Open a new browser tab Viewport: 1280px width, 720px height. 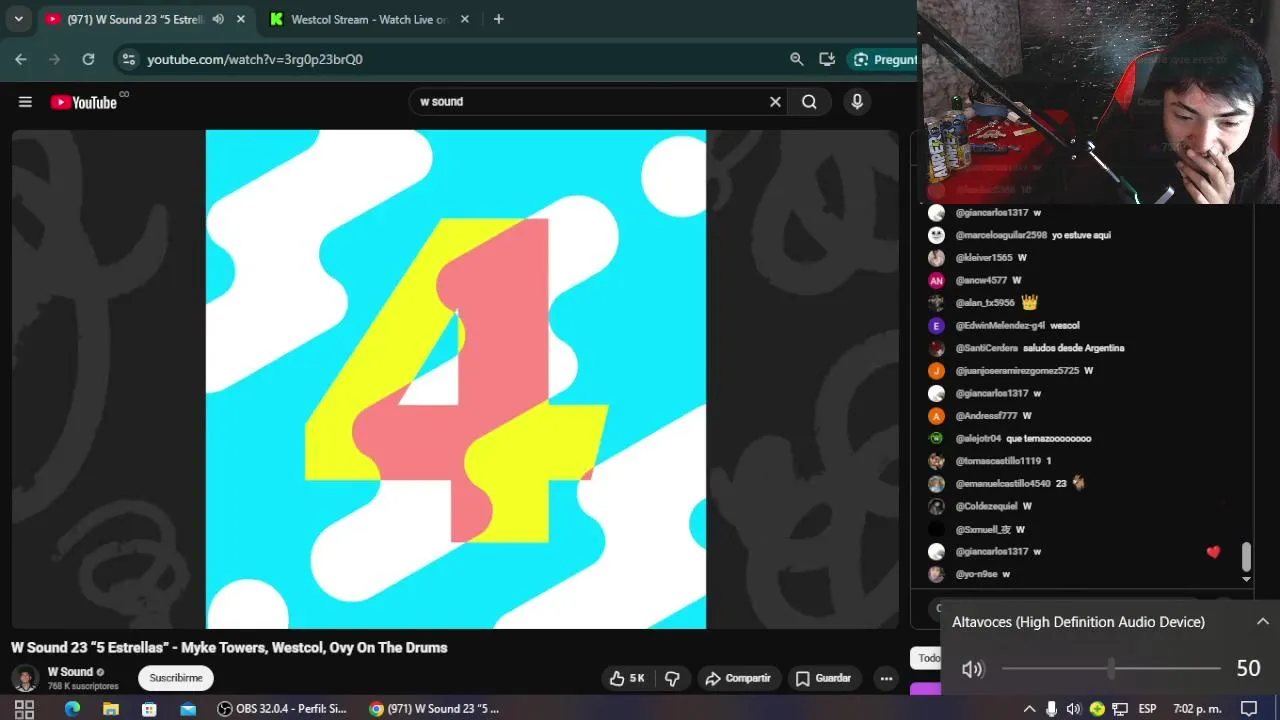pyautogui.click(x=498, y=19)
